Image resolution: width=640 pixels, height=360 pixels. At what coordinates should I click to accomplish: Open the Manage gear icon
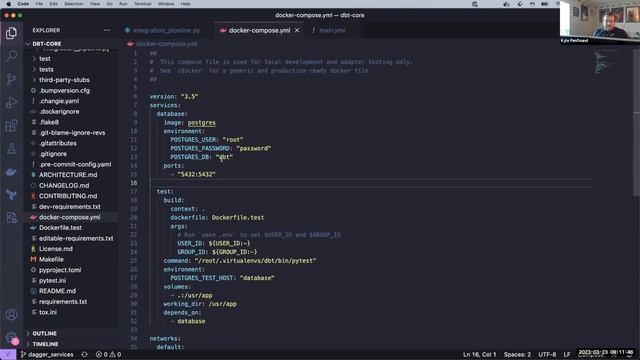point(11,338)
